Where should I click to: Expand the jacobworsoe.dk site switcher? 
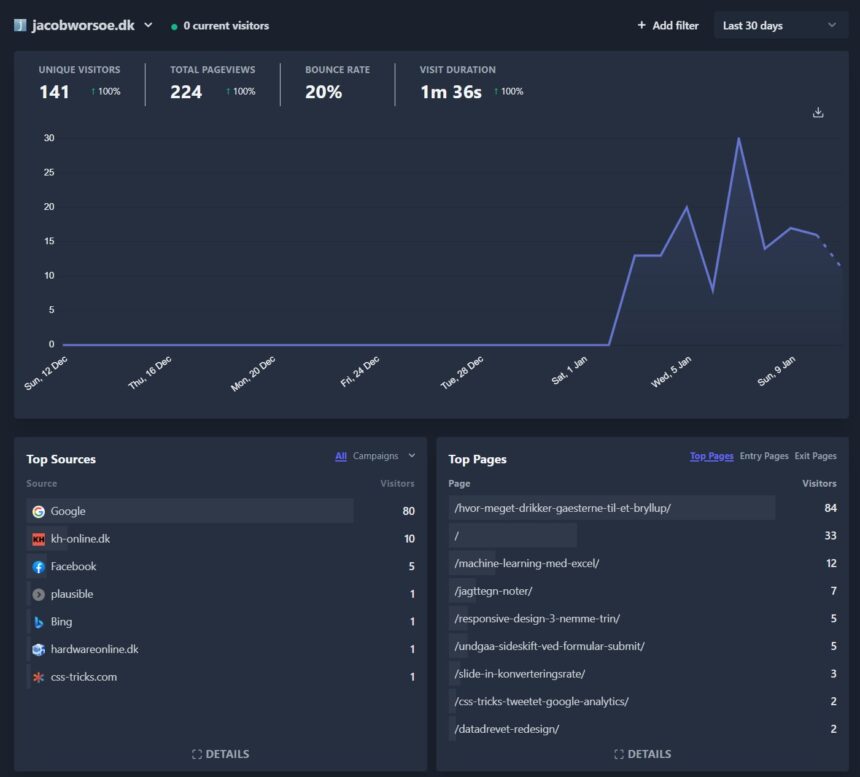[148, 25]
